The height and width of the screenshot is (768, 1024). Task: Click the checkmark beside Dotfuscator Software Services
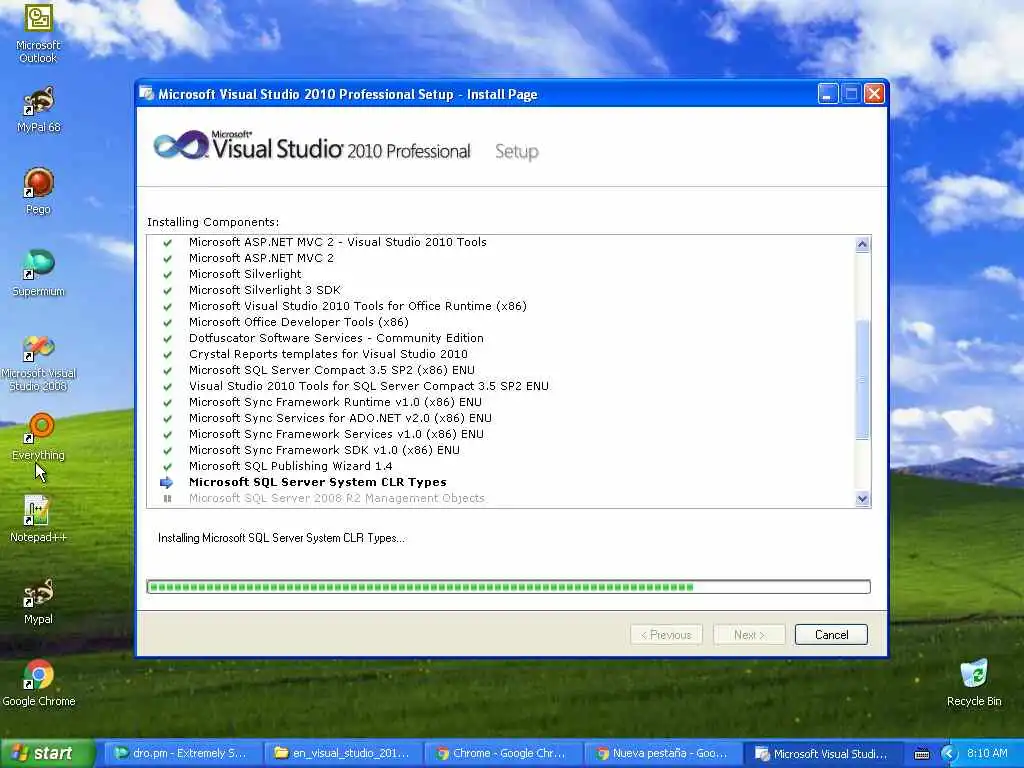pos(167,338)
